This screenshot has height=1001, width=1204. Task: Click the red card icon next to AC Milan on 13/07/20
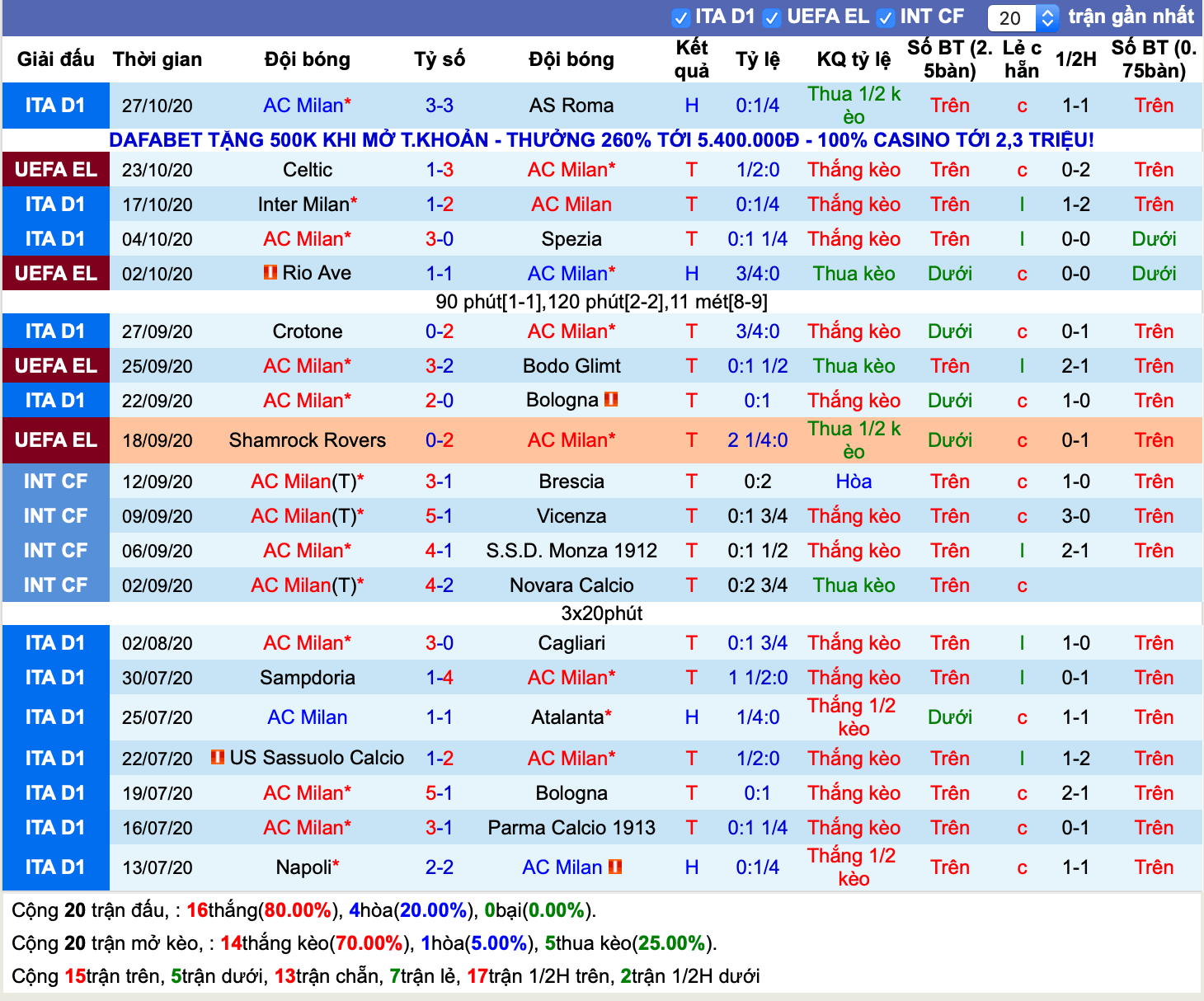point(615,867)
